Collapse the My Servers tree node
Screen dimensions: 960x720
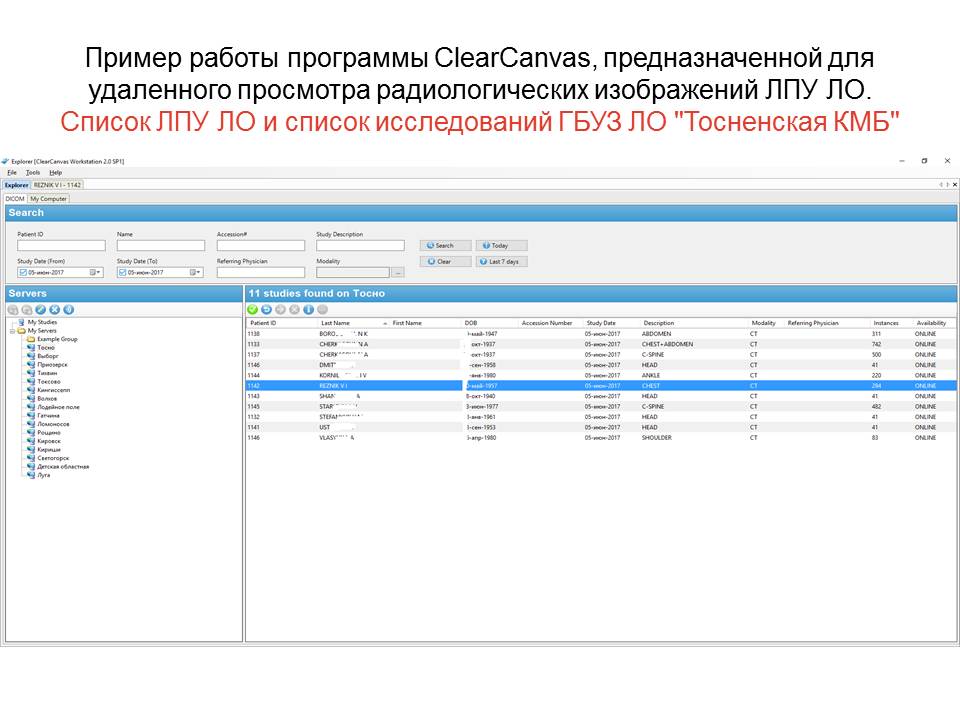coord(11,331)
